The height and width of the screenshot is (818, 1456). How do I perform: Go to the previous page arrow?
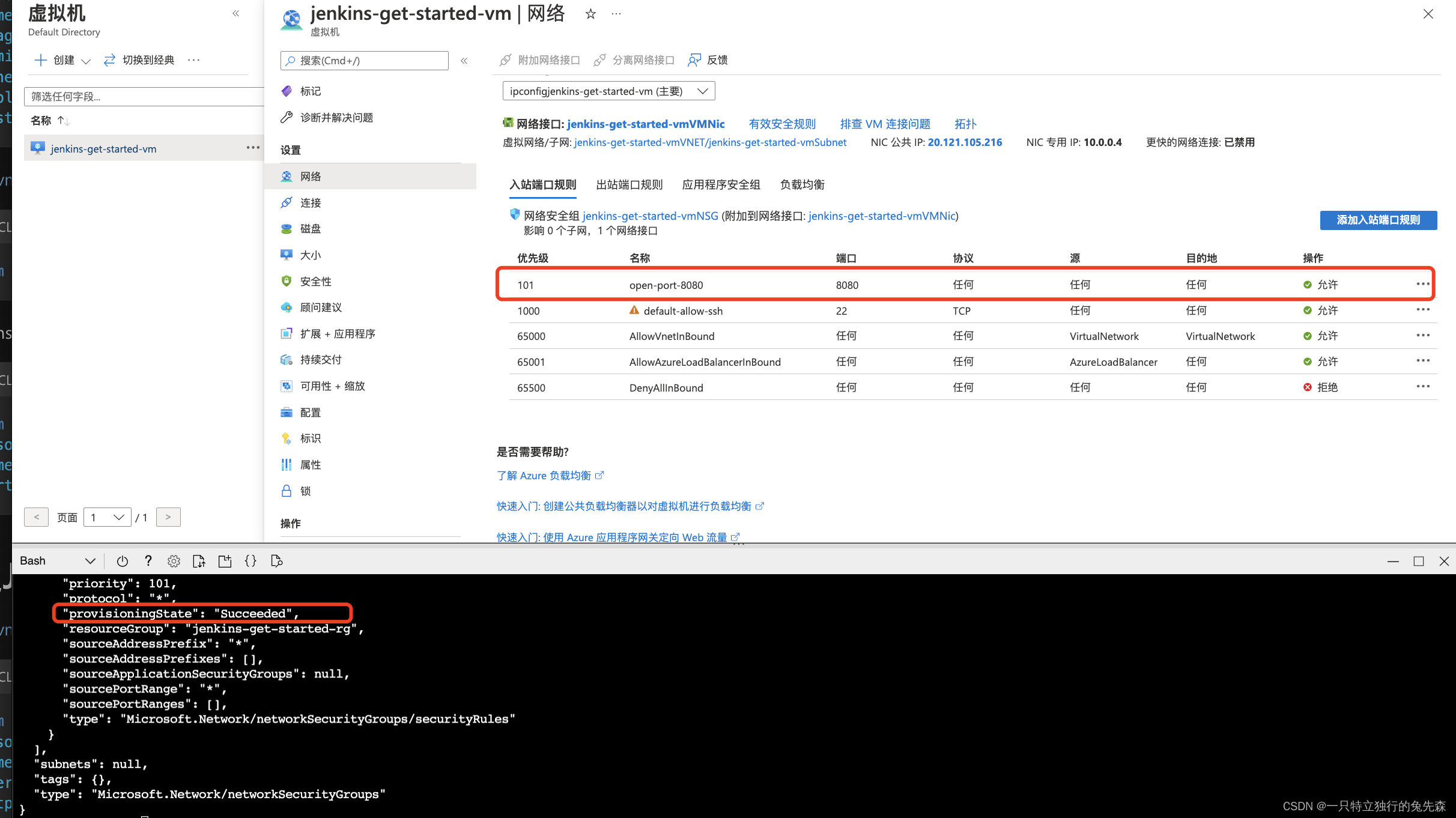(37, 517)
